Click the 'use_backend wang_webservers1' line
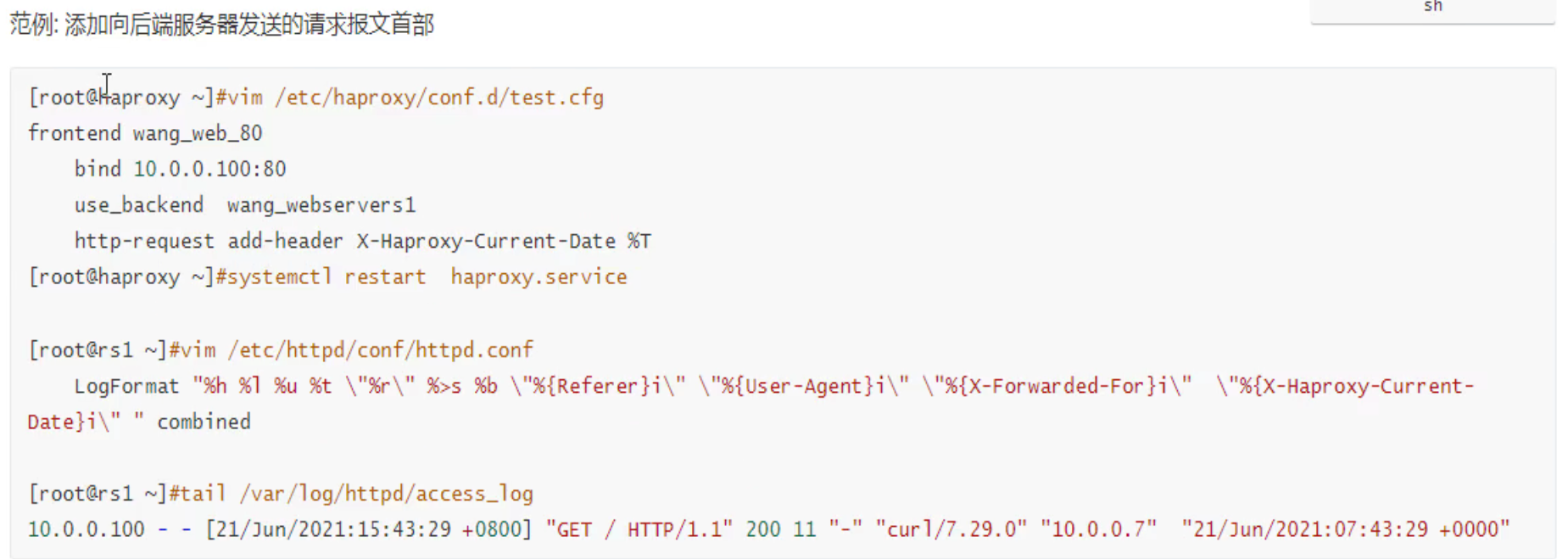This screenshot has width=1568, height=559. [244, 205]
